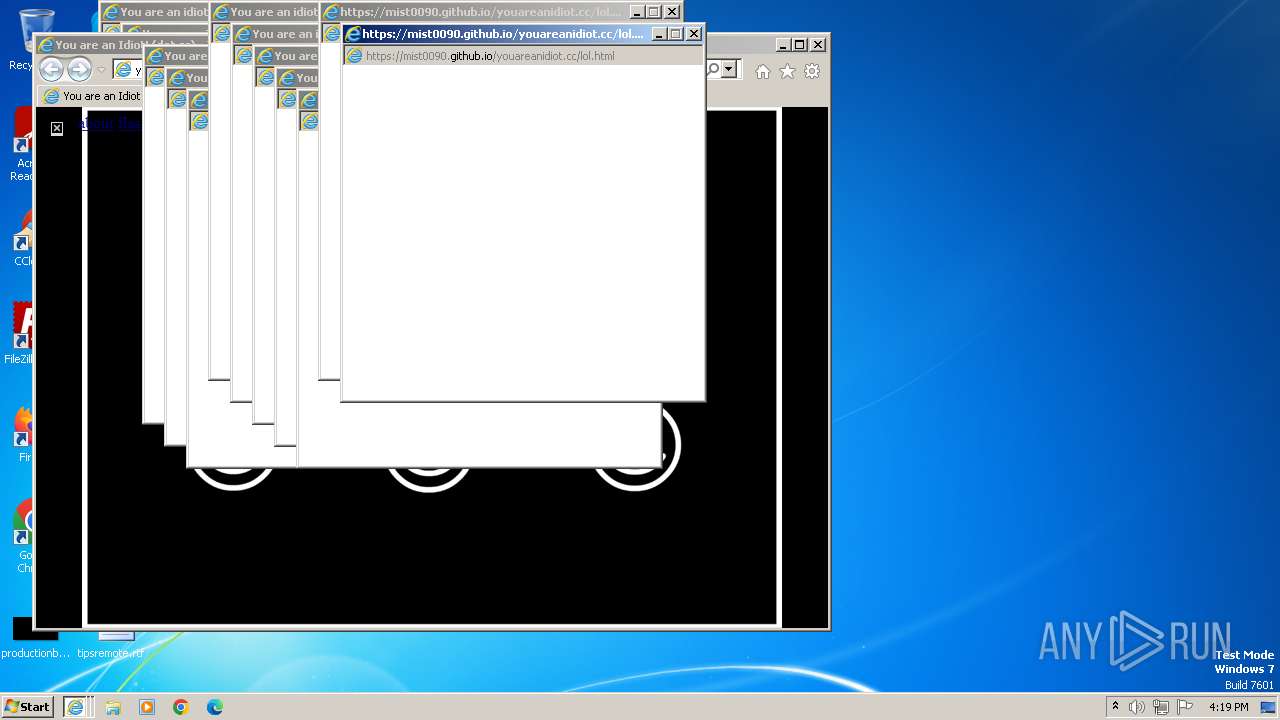Expand the address bar search dropdown arrow

[729, 69]
